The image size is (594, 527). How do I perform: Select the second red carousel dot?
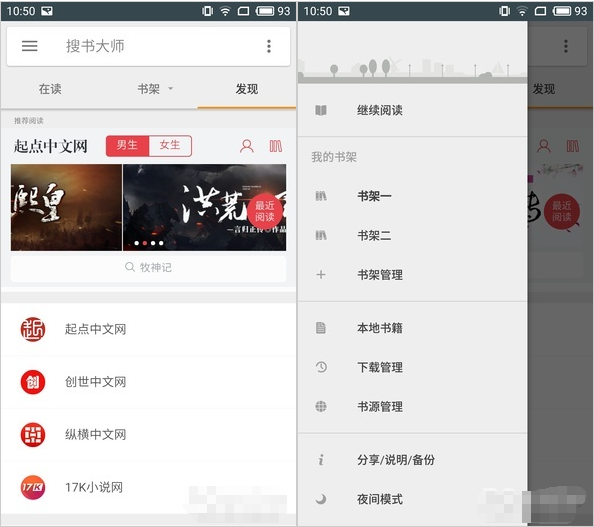point(145,243)
